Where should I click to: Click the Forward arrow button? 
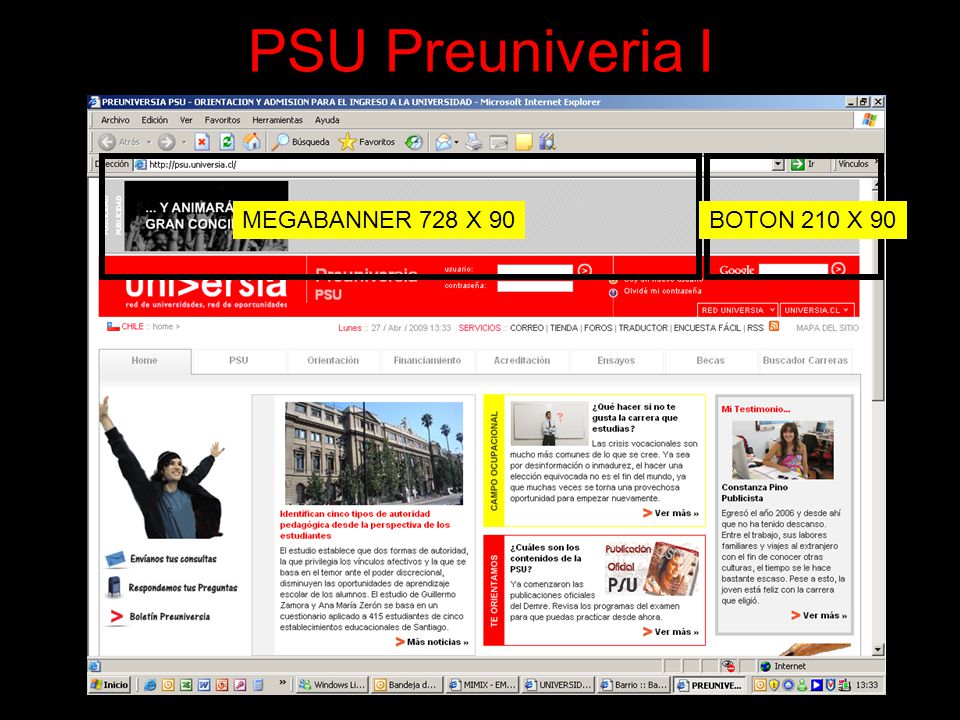tap(166, 142)
